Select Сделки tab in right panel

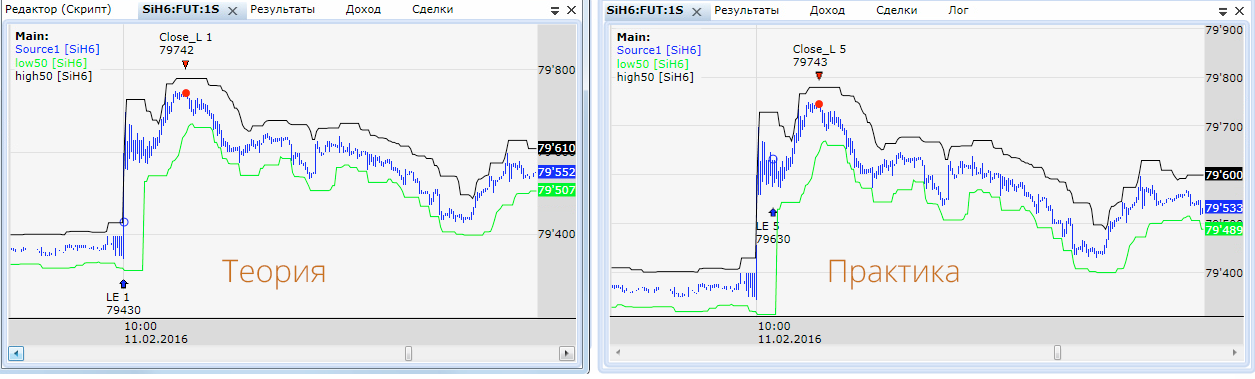pos(896,9)
